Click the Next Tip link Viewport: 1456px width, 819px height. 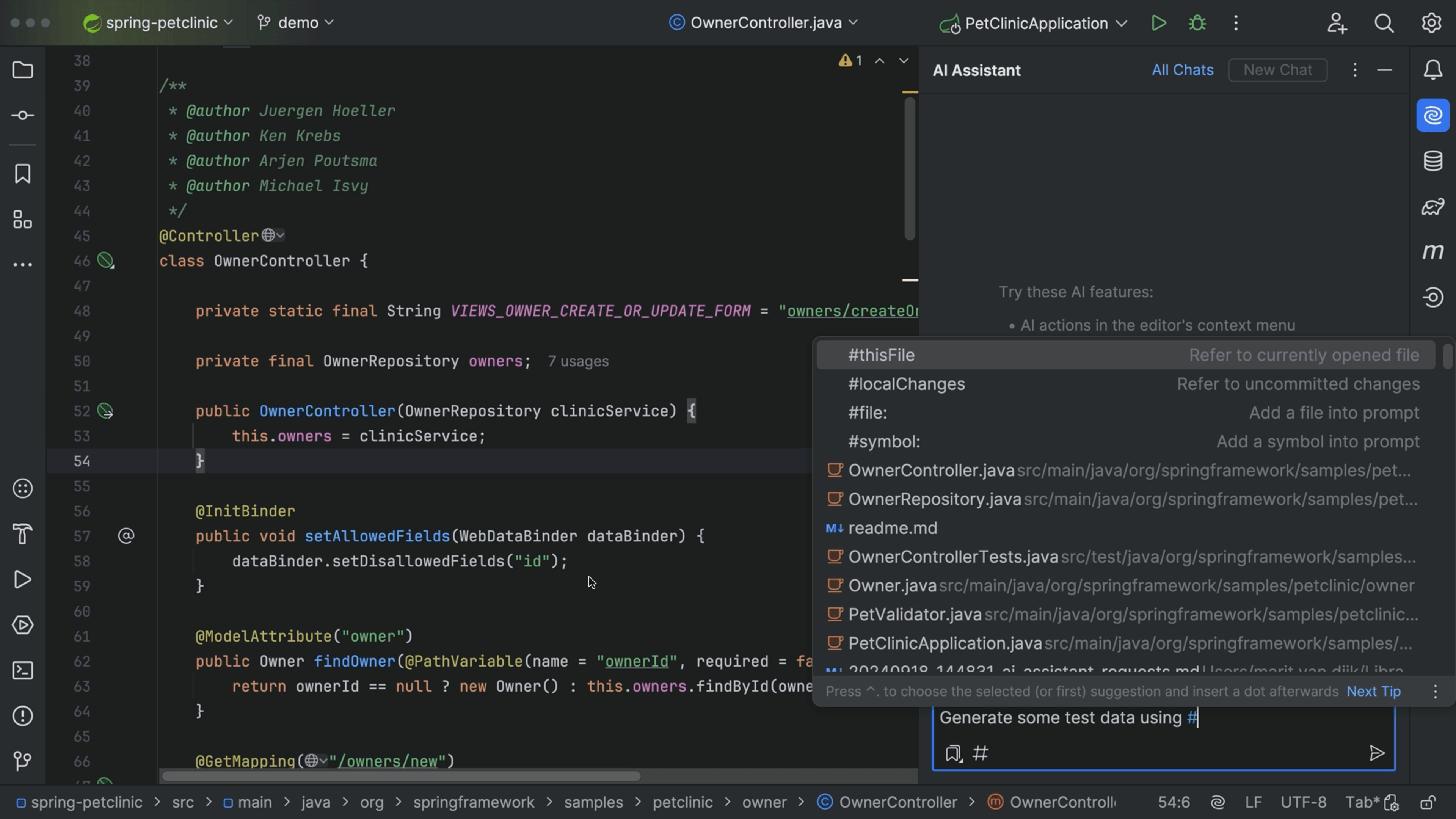coord(1373,691)
